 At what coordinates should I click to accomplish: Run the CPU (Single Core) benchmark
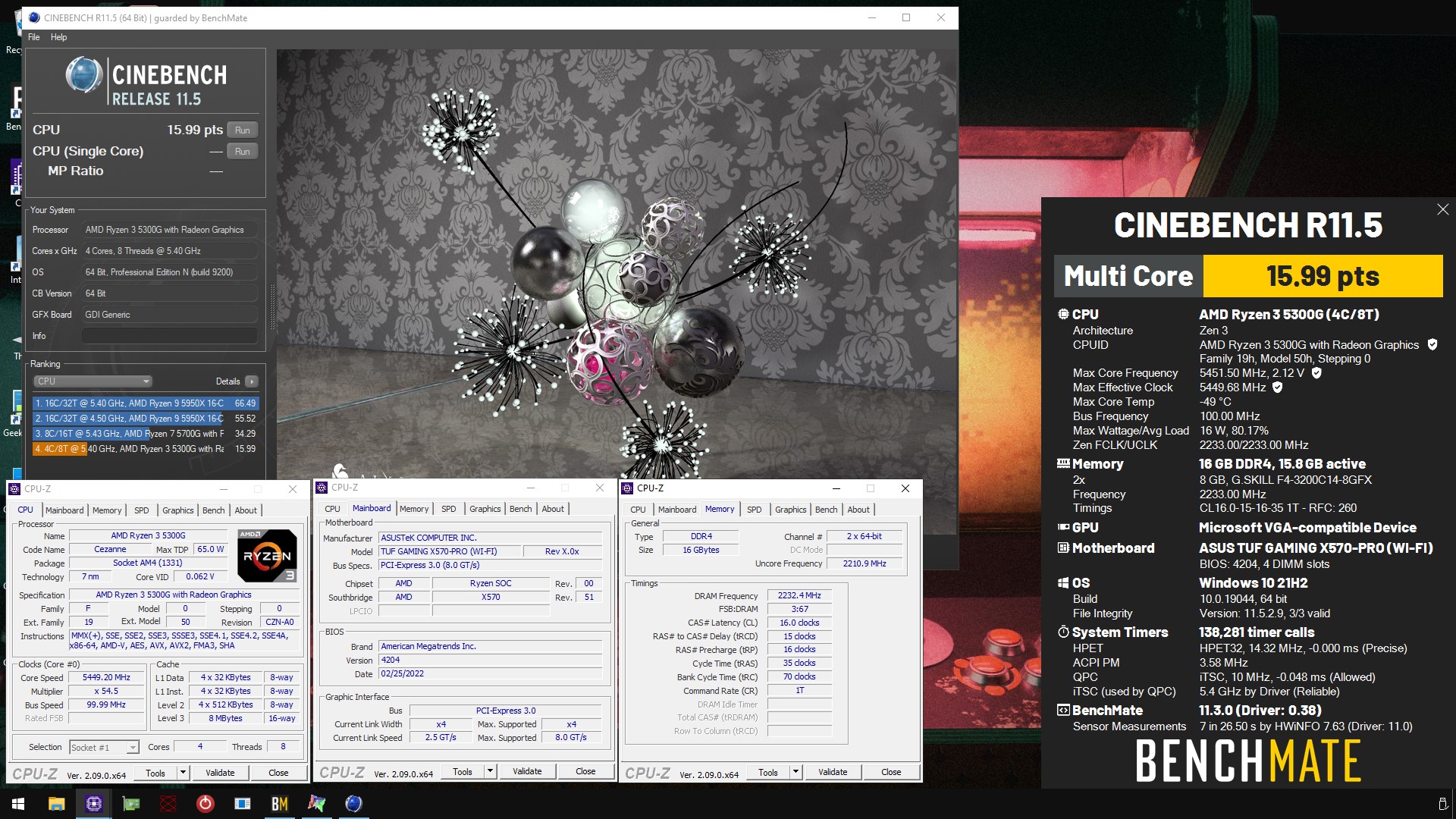point(243,151)
